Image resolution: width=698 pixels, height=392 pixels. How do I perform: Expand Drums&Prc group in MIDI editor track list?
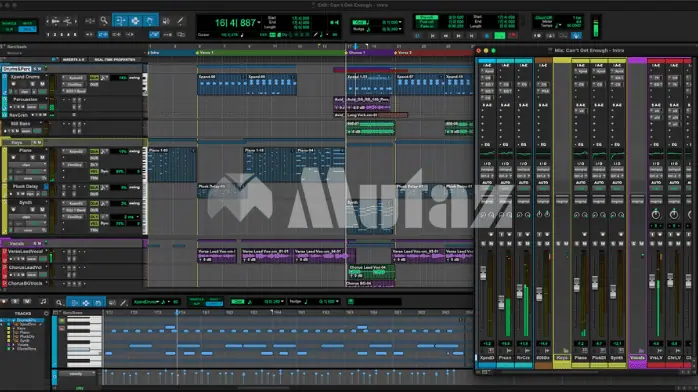14,320
